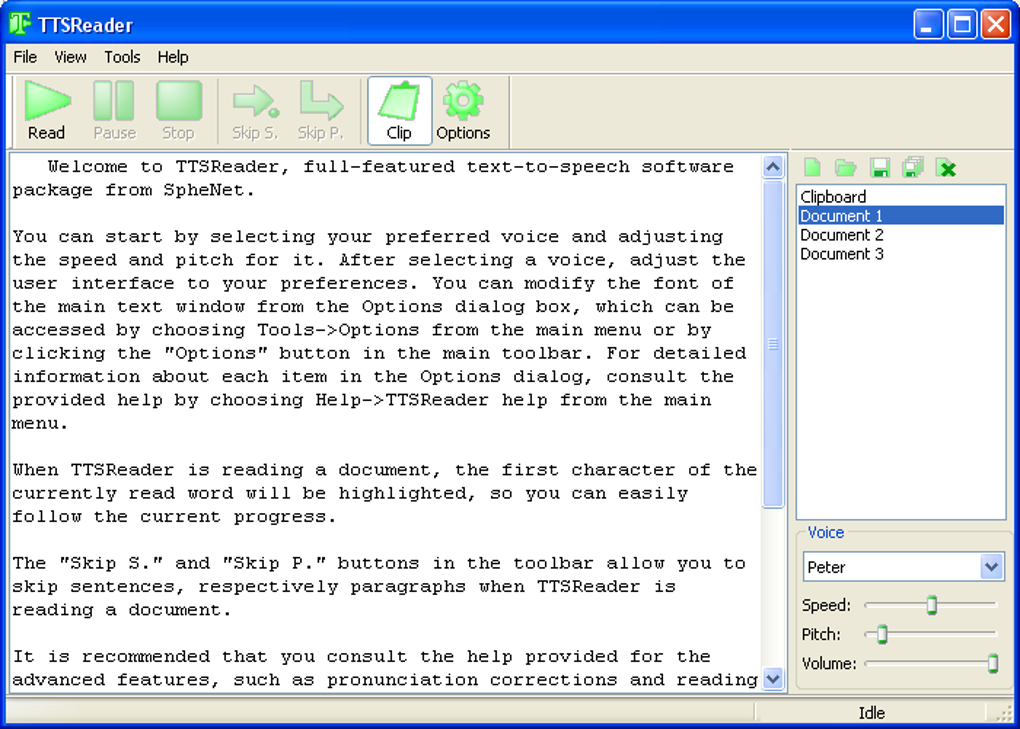Open a file with the folder icon

click(x=846, y=168)
